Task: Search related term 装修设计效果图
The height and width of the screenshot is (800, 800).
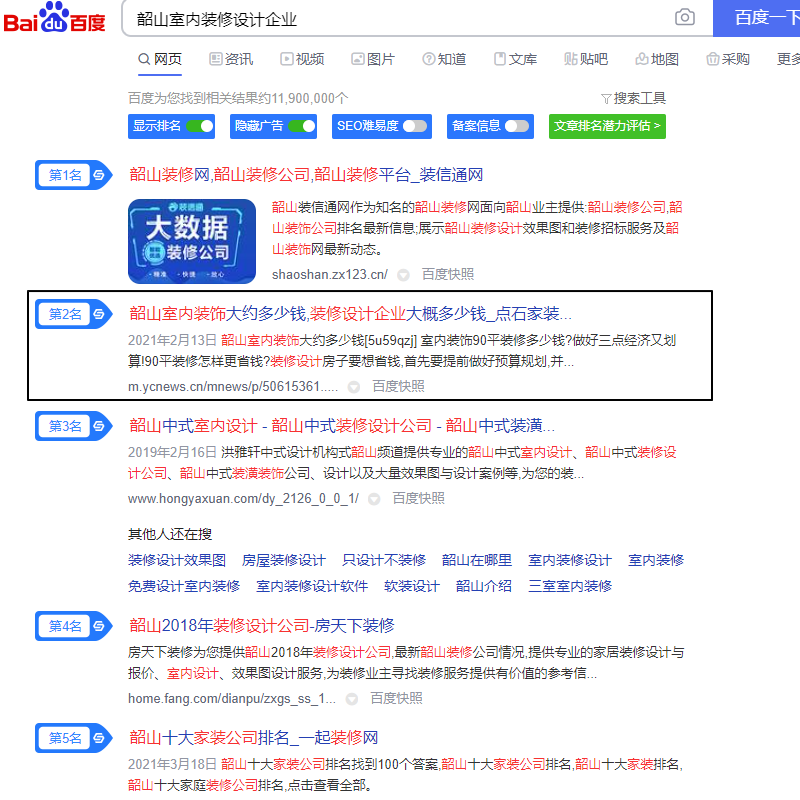Action: coord(177,560)
